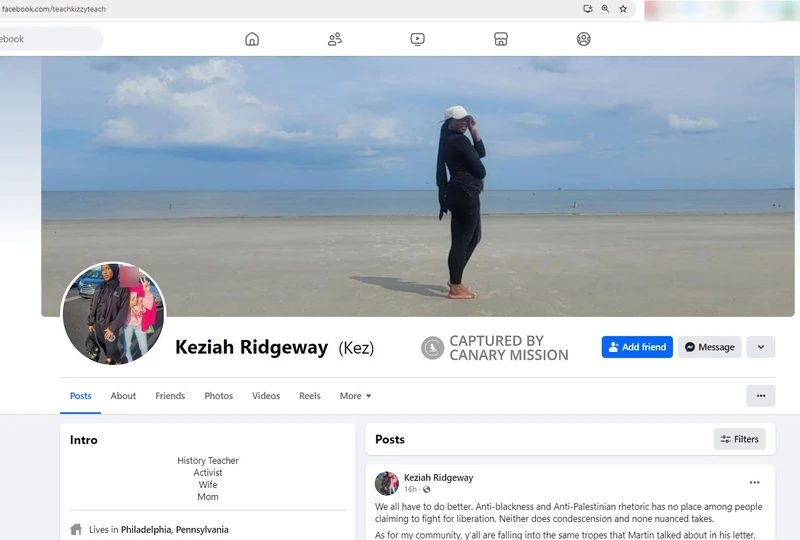800x540 pixels.
Task: Open the post's three-dots menu
Action: point(755,482)
